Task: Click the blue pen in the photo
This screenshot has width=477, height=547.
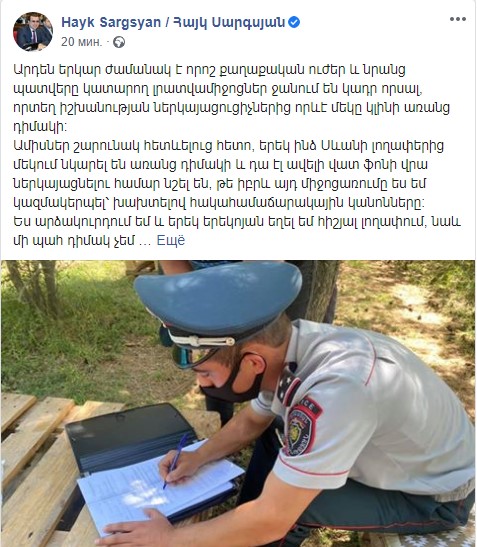Action: click(176, 460)
